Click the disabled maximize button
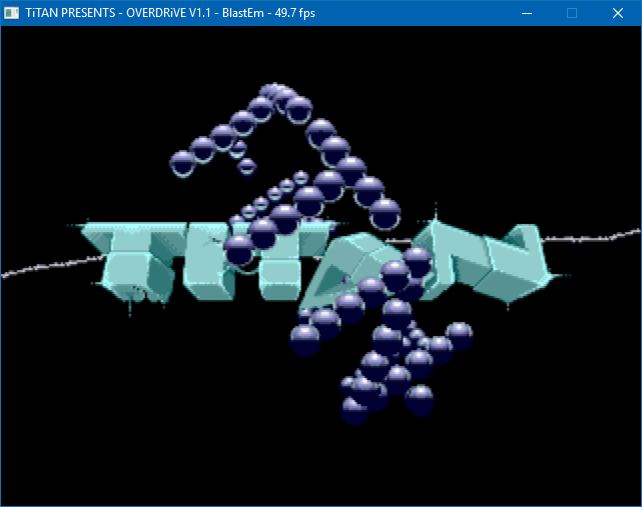The width and height of the screenshot is (642, 507). click(x=572, y=13)
